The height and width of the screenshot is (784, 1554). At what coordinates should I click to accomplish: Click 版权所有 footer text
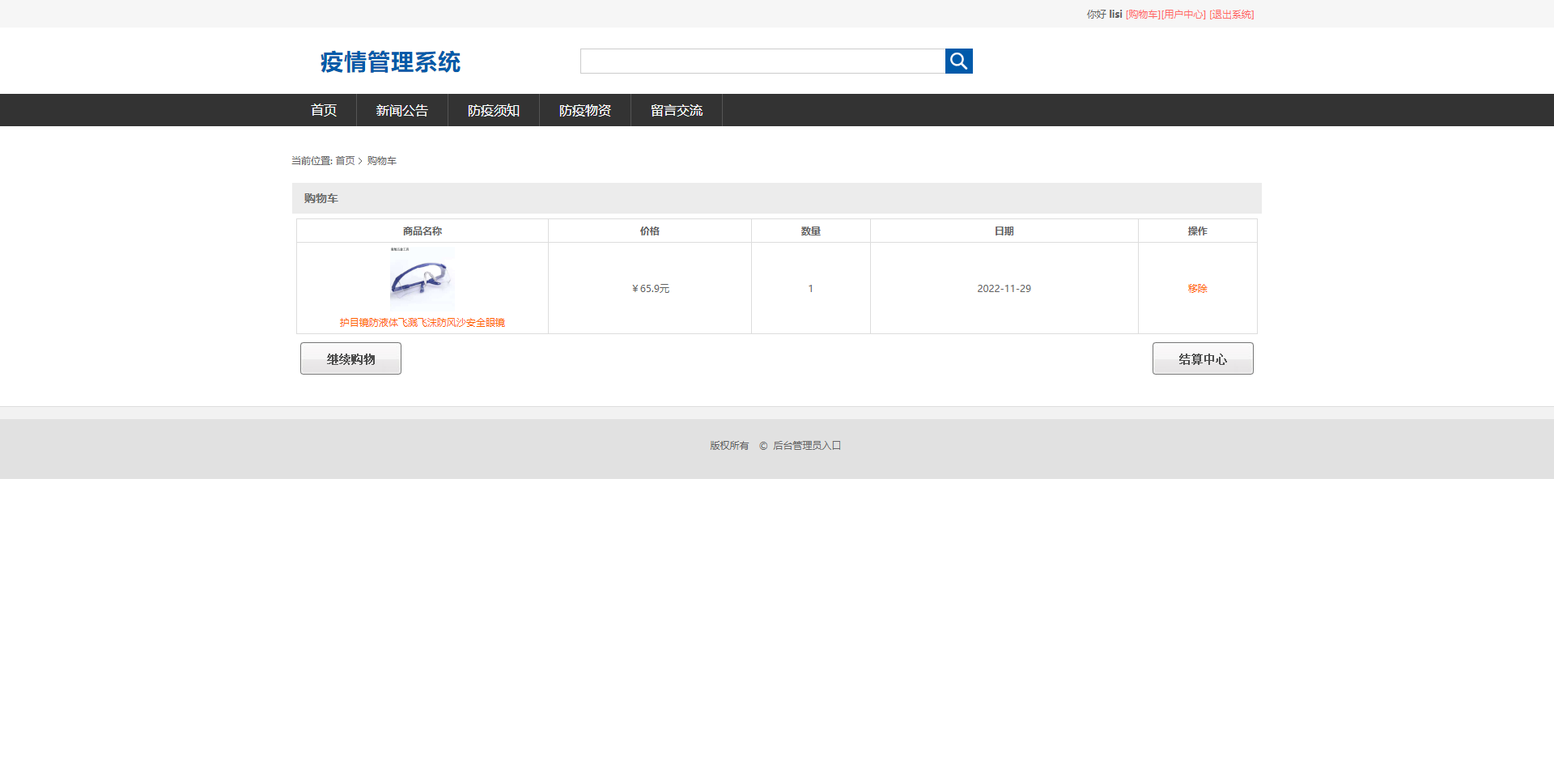pos(729,446)
